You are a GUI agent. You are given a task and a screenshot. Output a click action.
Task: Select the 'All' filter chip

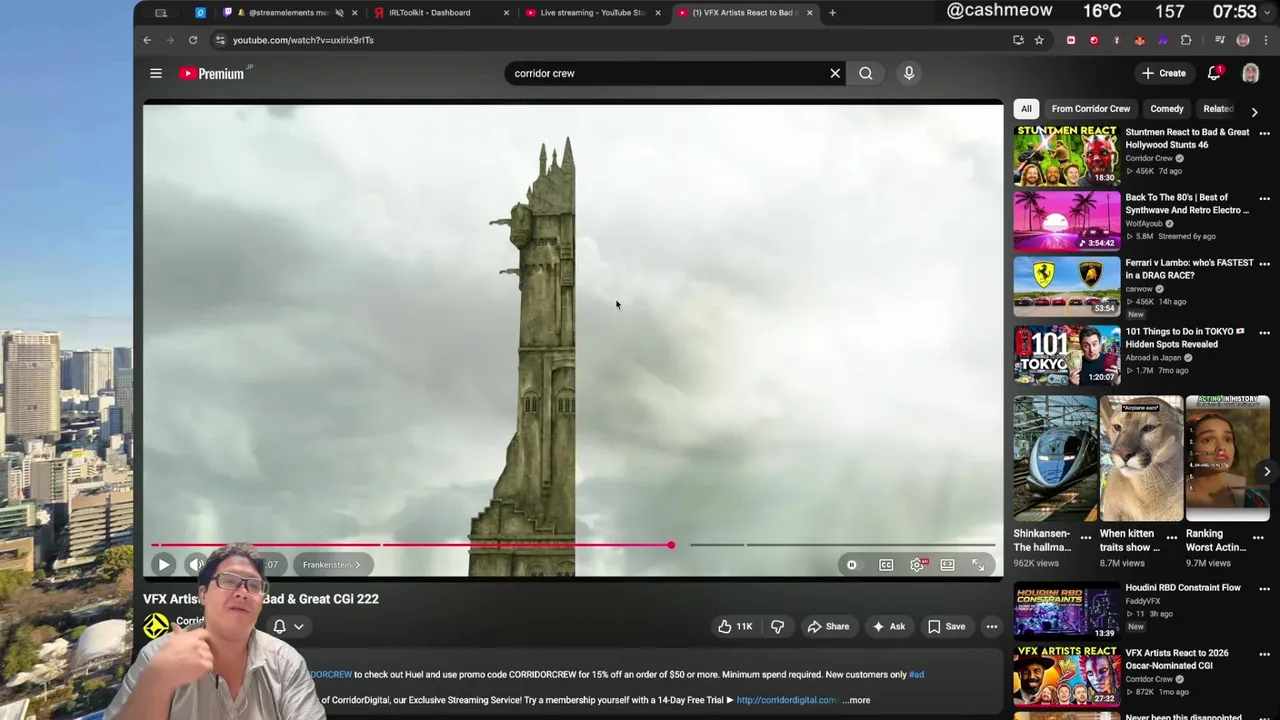point(1026,109)
